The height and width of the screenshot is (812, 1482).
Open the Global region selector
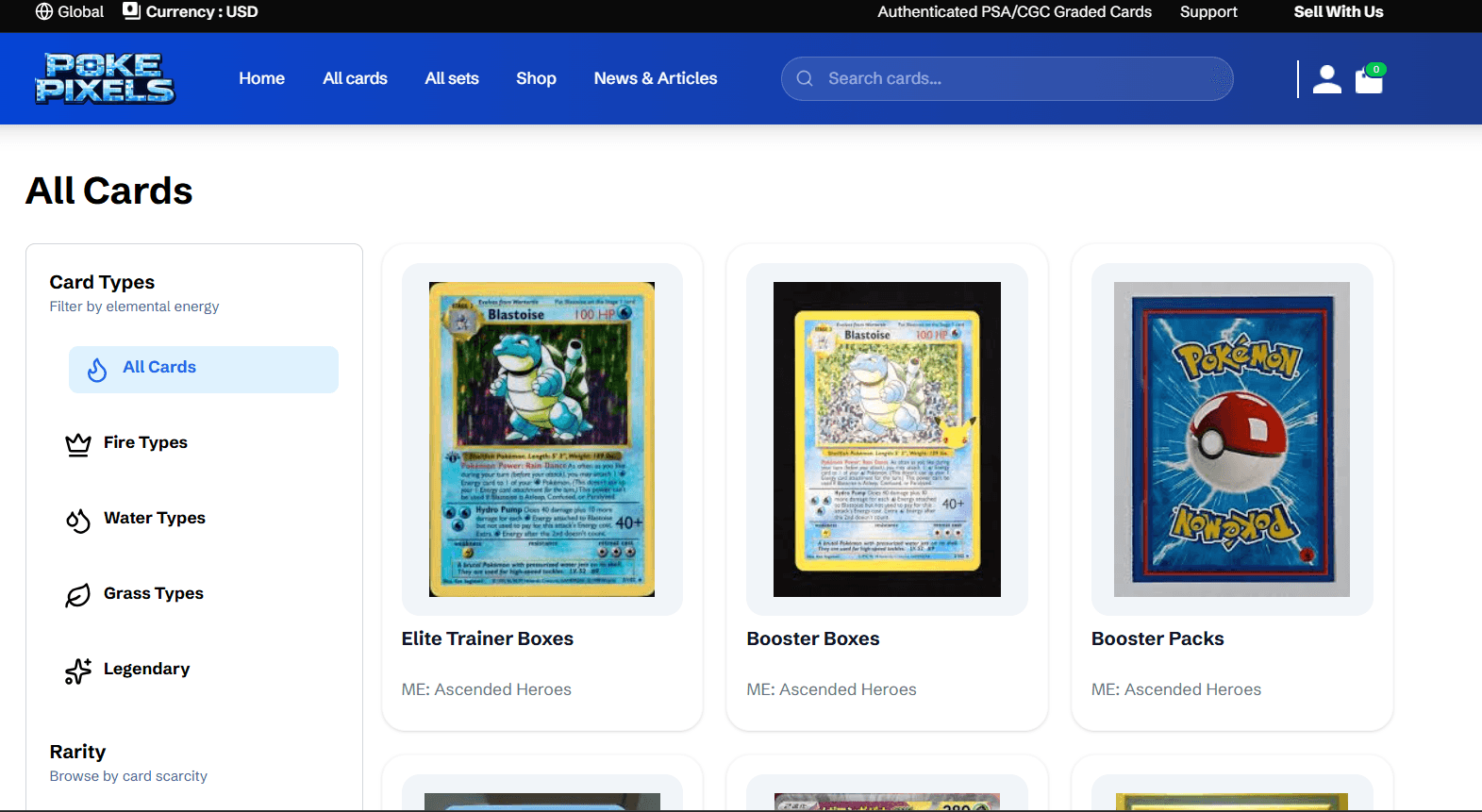[x=70, y=11]
